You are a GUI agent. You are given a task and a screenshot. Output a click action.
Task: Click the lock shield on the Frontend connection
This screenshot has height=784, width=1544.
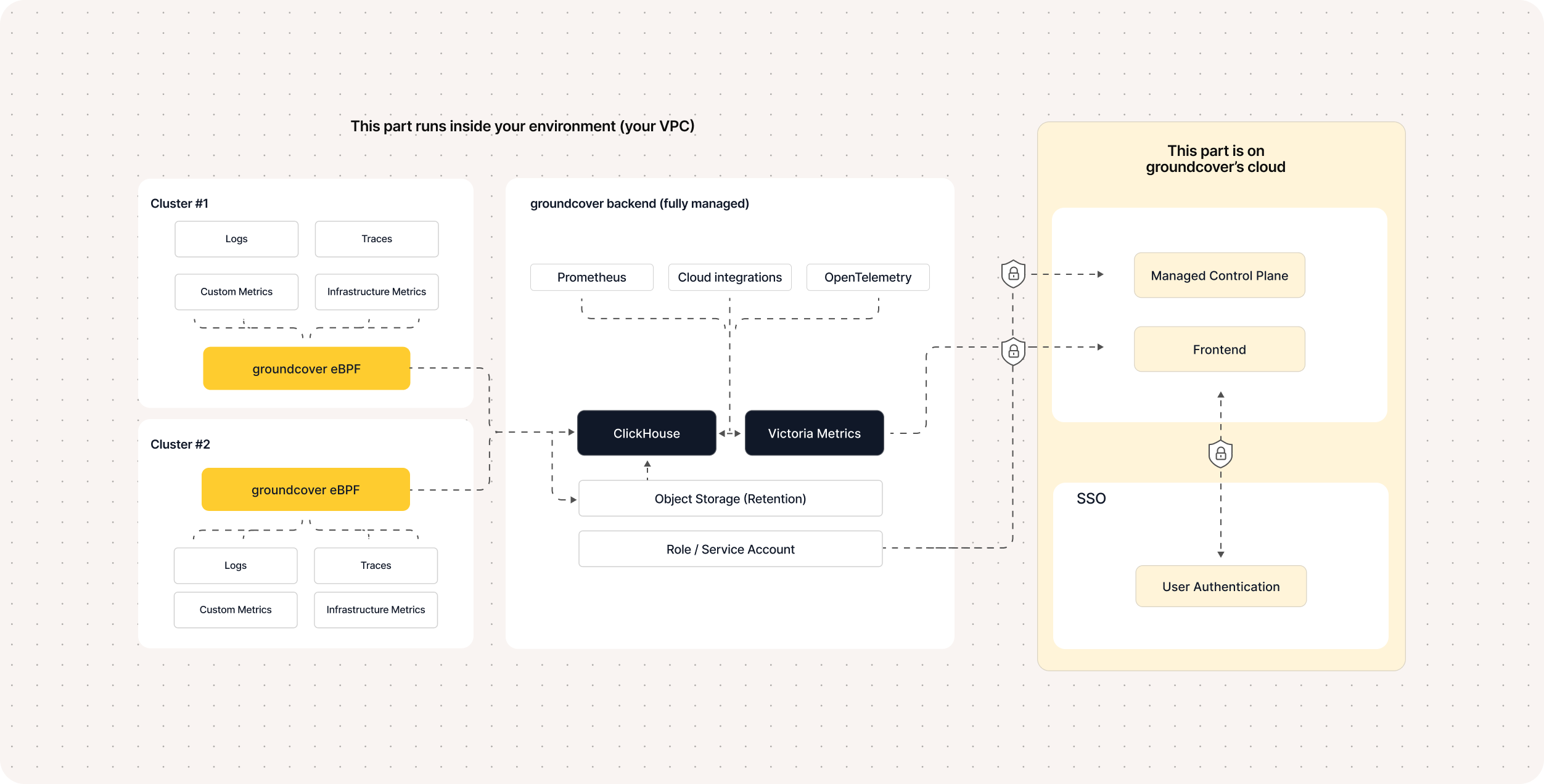pyautogui.click(x=1013, y=351)
